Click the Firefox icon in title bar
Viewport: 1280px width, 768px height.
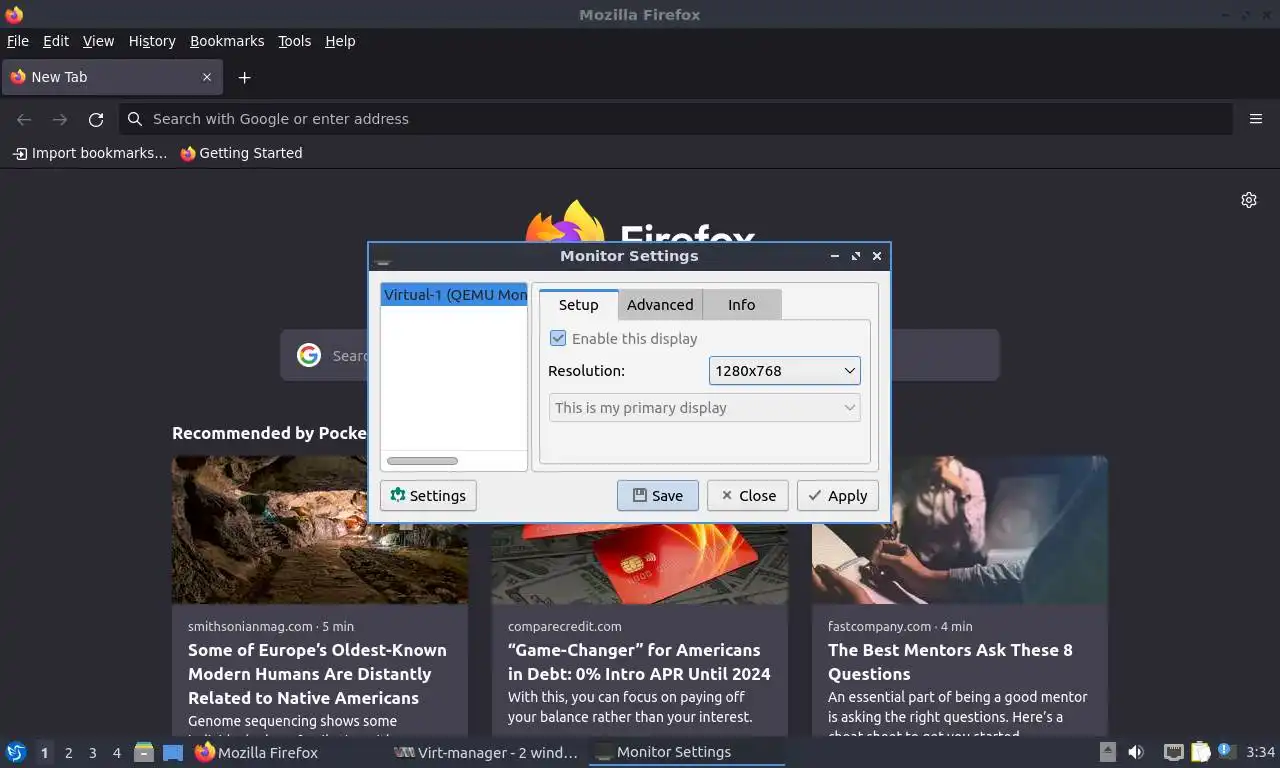pyautogui.click(x=14, y=15)
